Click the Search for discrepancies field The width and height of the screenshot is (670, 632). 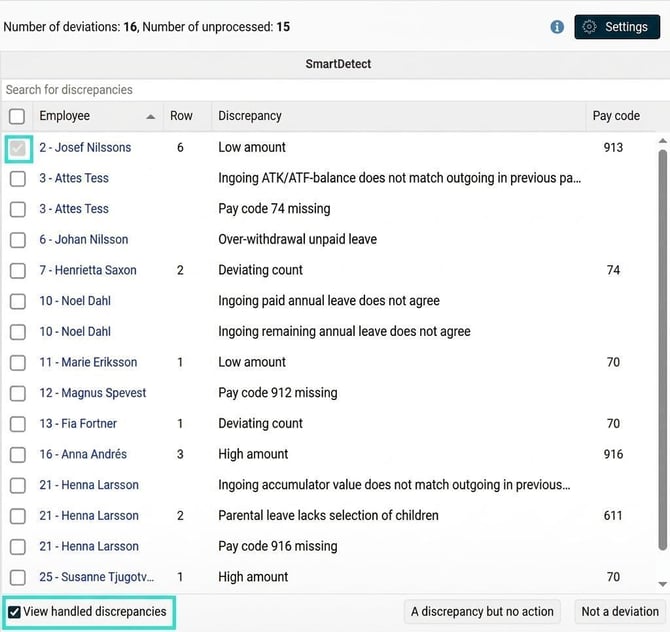[335, 90]
